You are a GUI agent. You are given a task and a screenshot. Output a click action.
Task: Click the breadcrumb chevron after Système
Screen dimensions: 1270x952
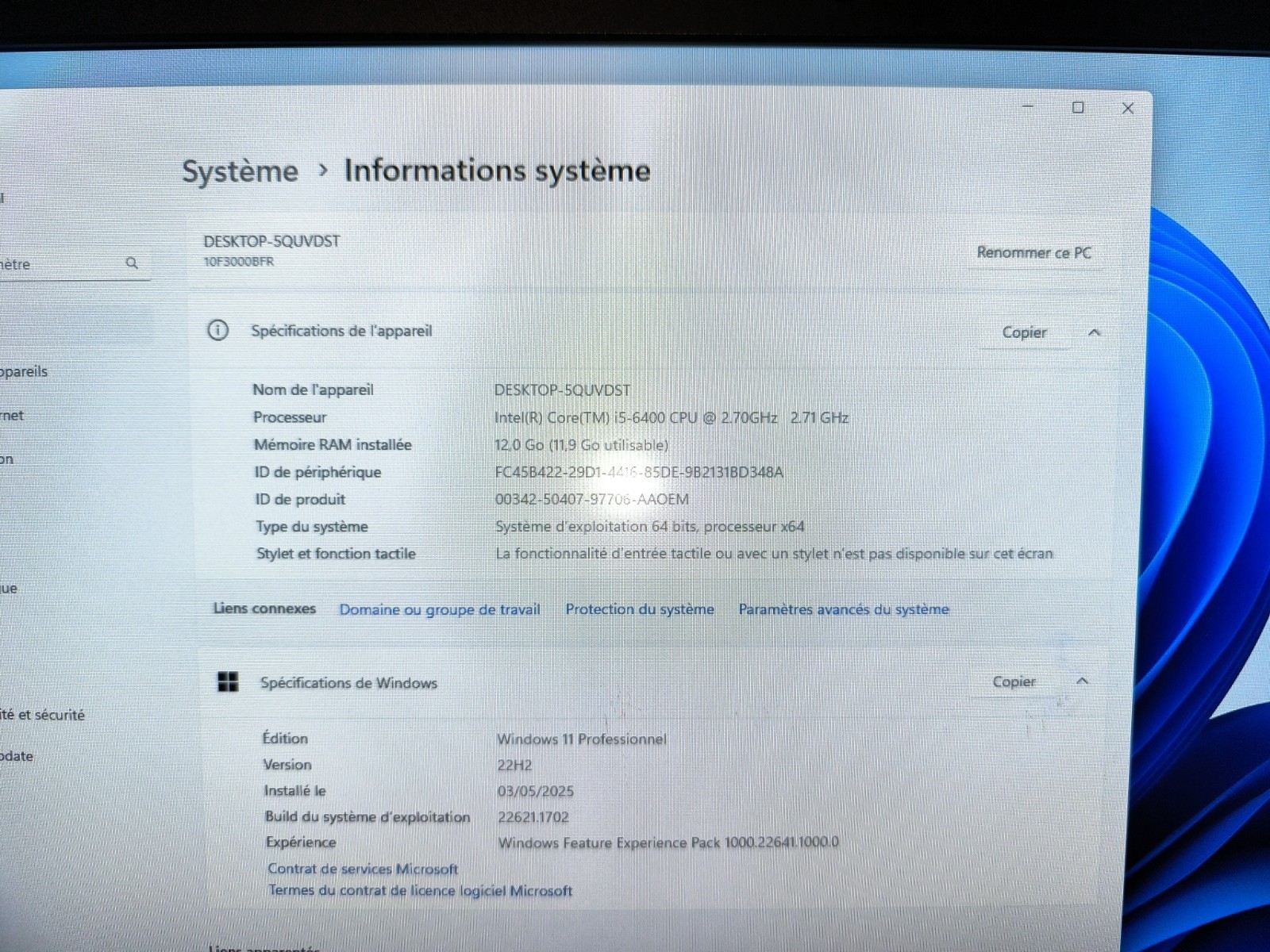(x=322, y=170)
